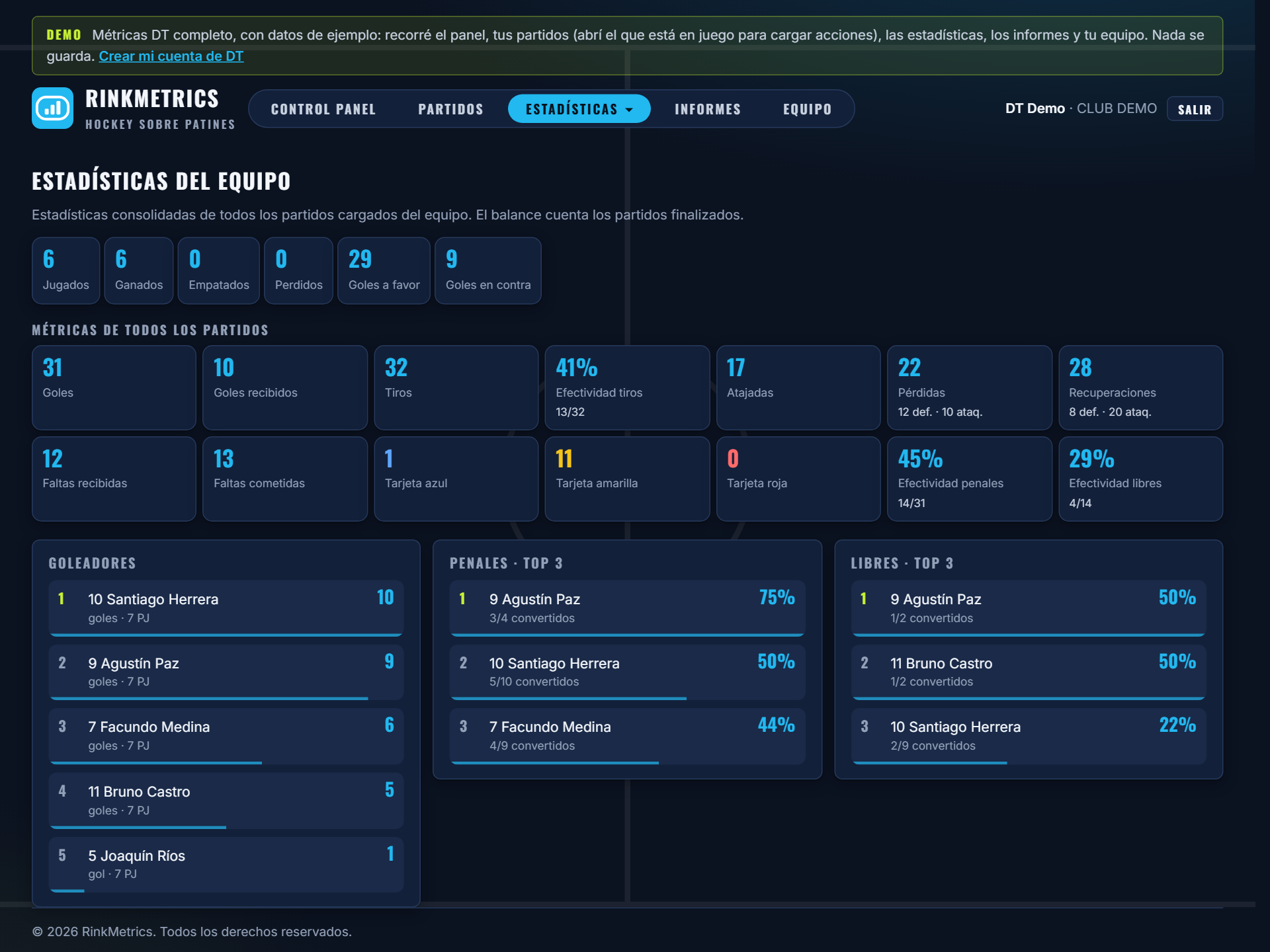Select the Jugados stat card

point(66,270)
